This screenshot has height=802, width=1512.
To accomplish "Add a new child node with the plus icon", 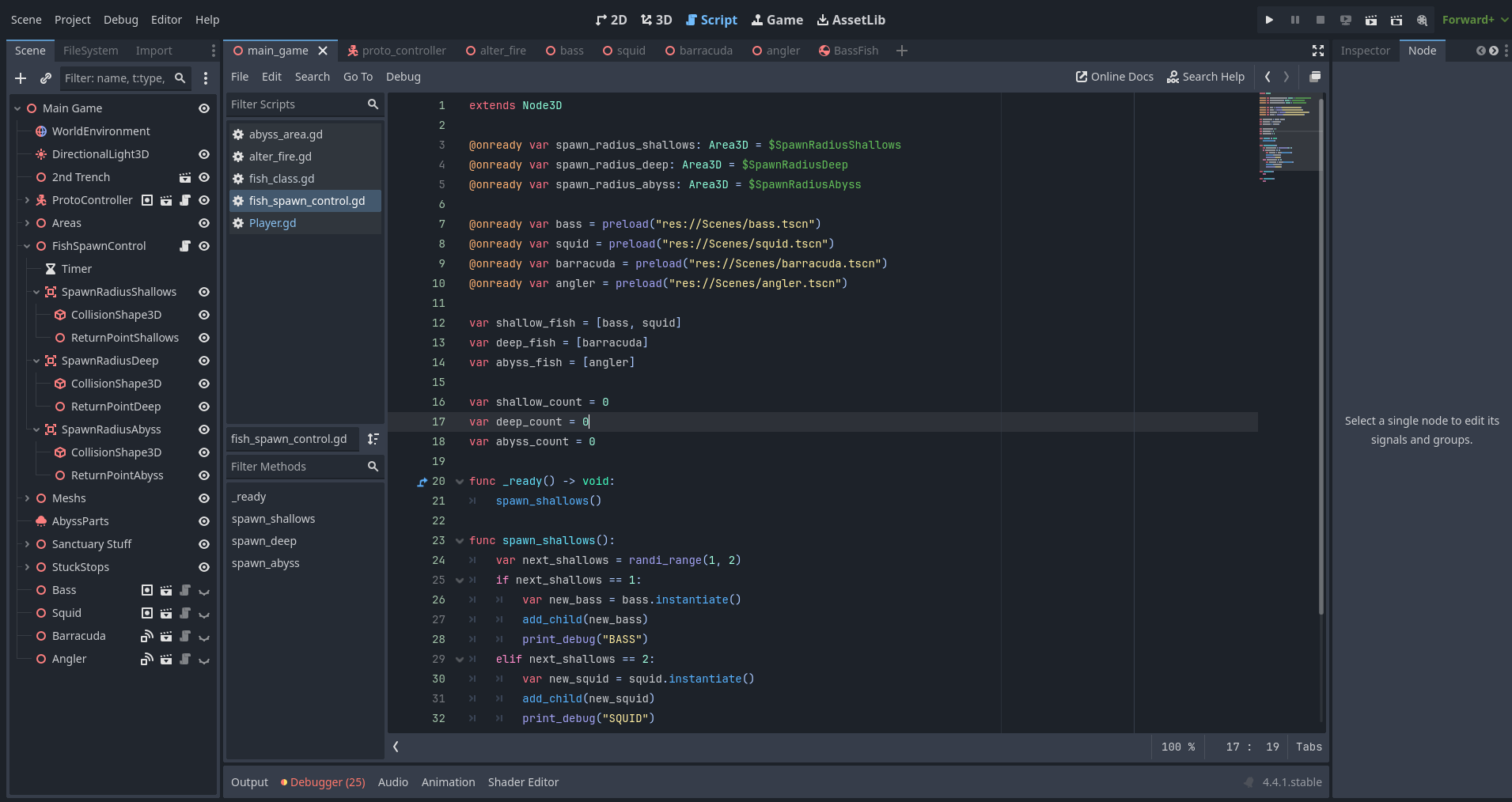I will (x=20, y=78).
